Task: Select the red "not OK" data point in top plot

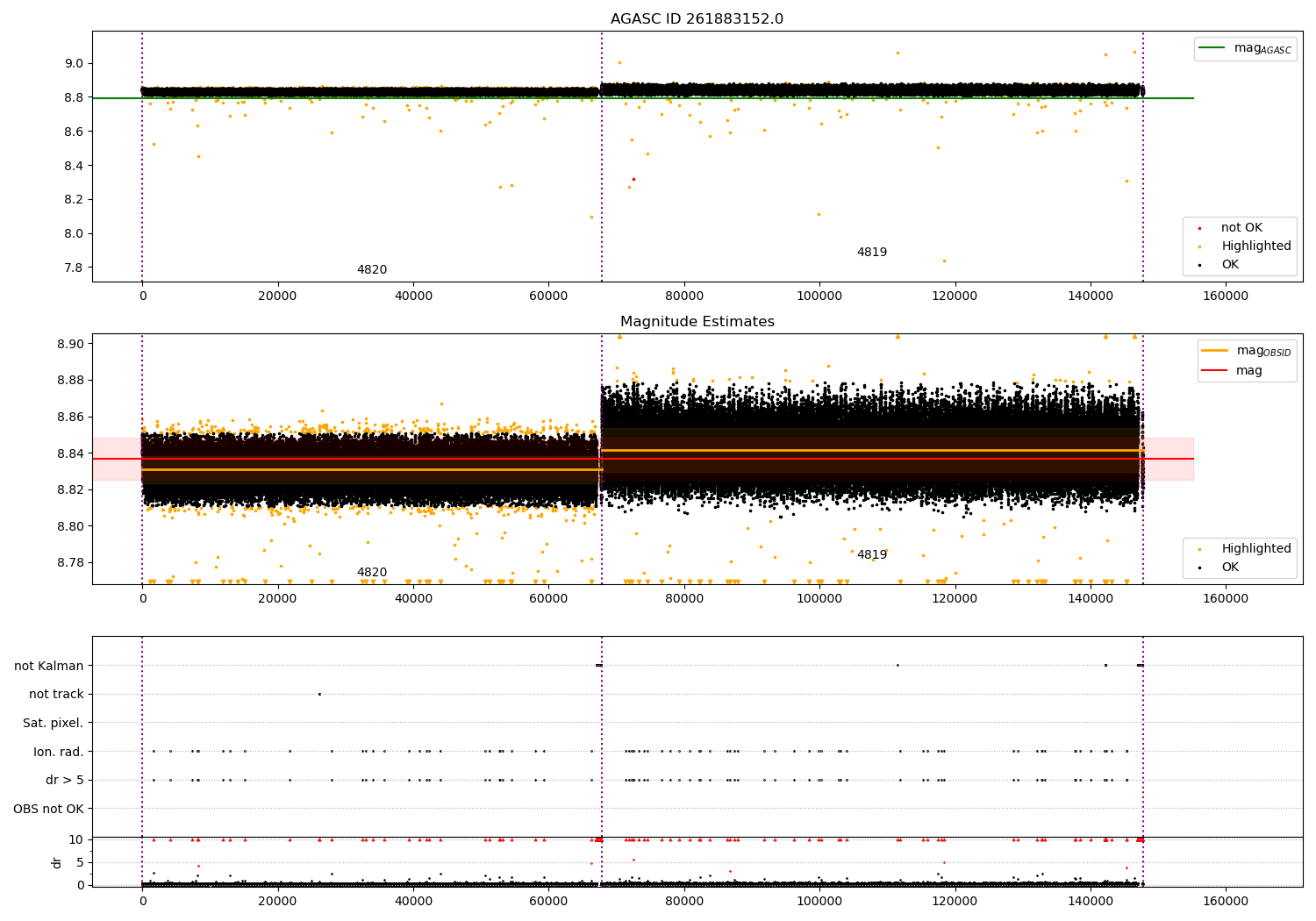Action: coord(633,179)
